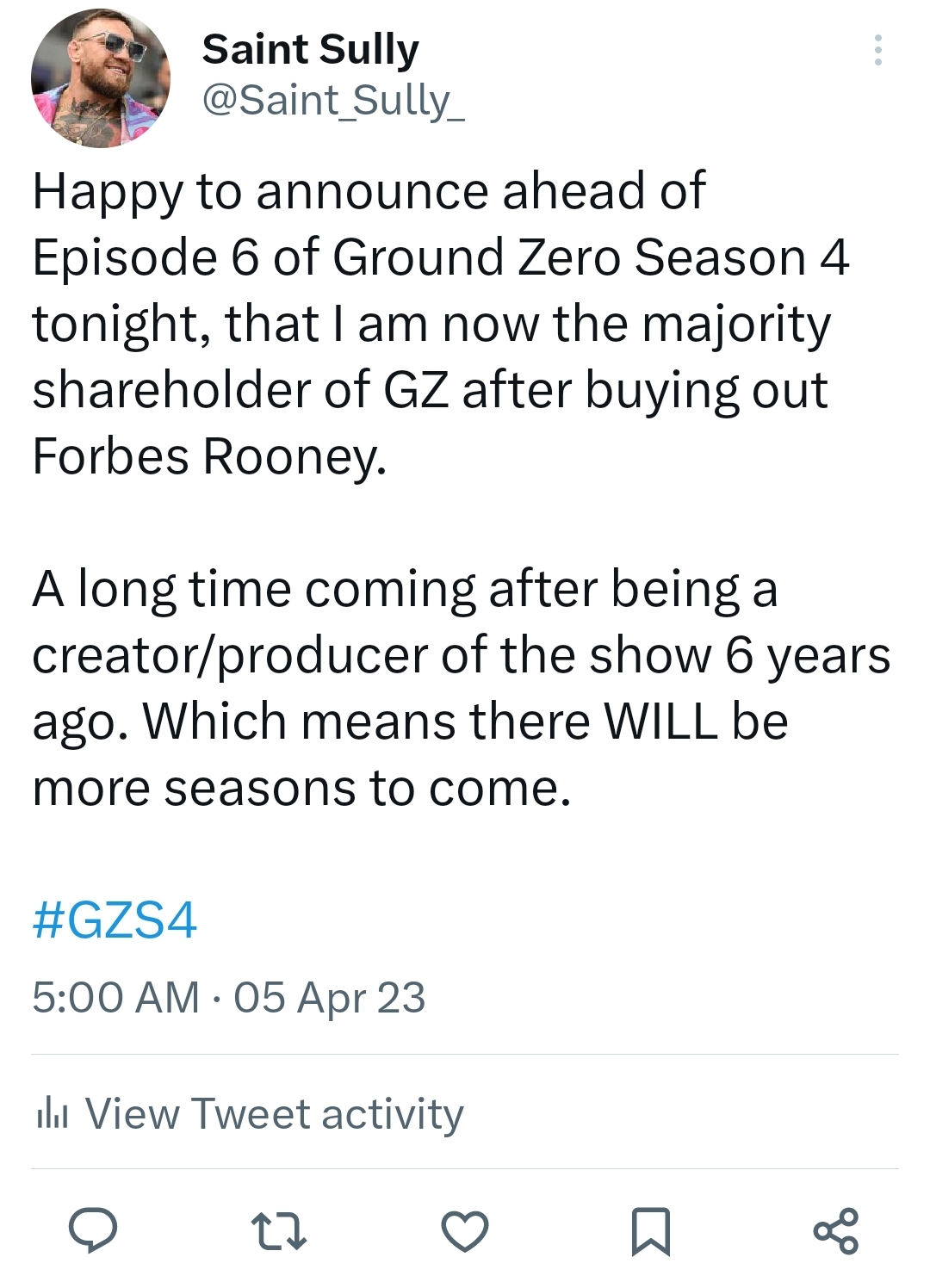Open Saint Sully's profile picture
Viewport: 930px width, 1288px height.
pyautogui.click(x=101, y=78)
